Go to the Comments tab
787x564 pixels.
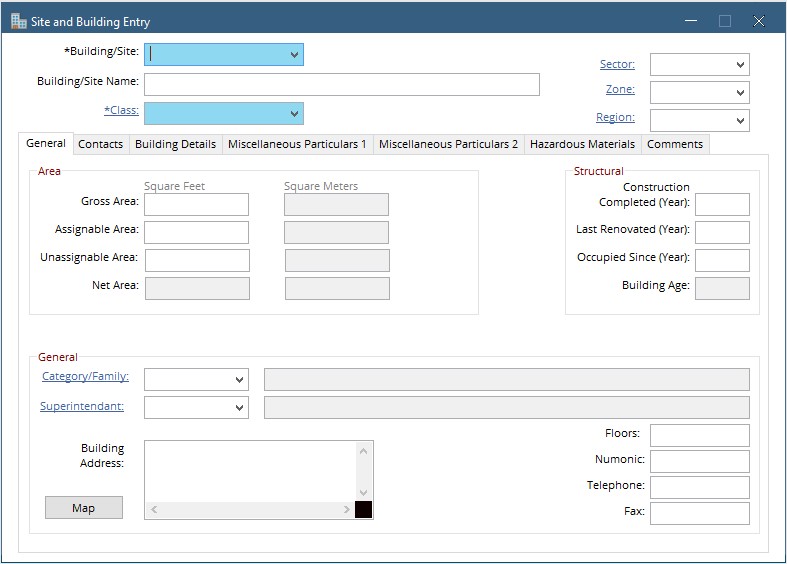(x=674, y=144)
